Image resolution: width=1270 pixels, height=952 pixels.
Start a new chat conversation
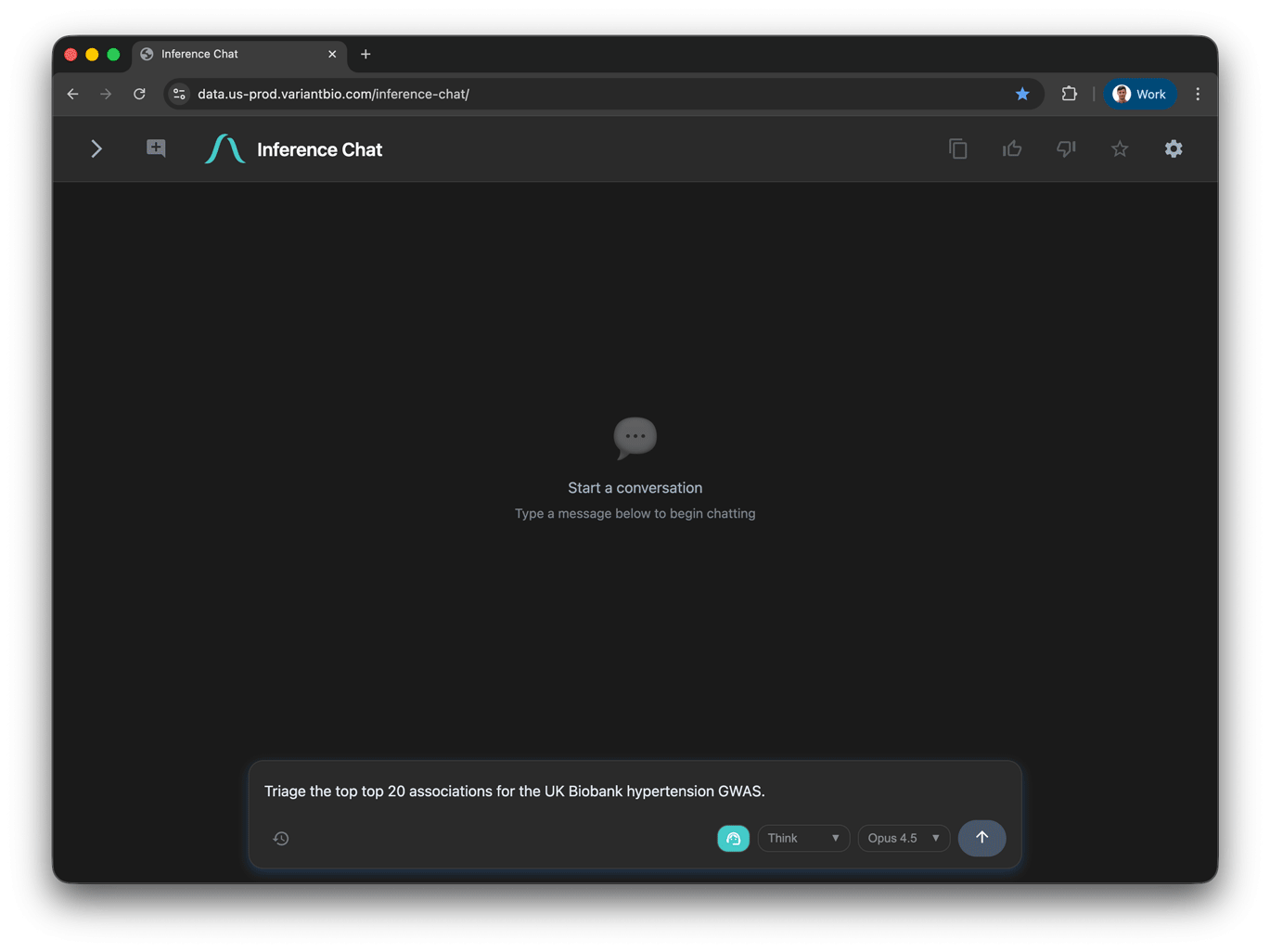coord(155,148)
